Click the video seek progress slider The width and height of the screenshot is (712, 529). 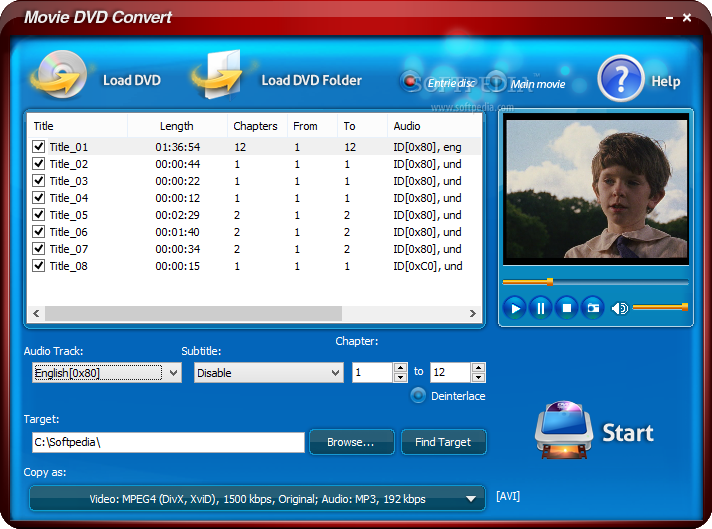[x=595, y=282]
